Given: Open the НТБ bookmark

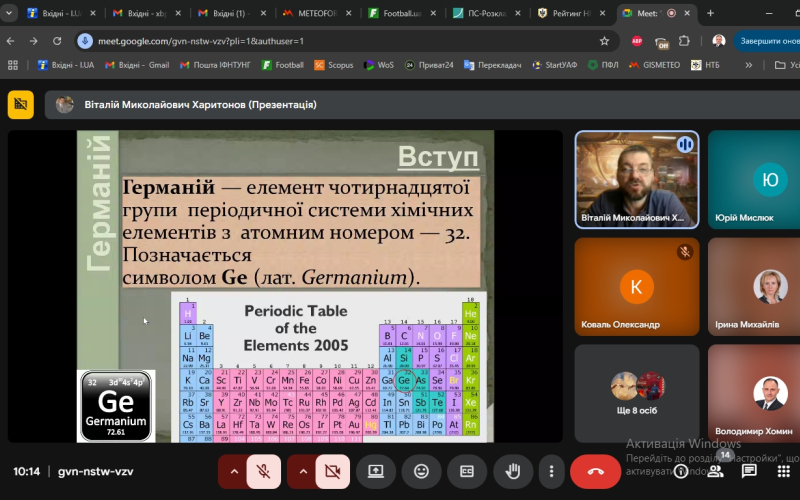Looking at the screenshot, I should pyautogui.click(x=706, y=65).
